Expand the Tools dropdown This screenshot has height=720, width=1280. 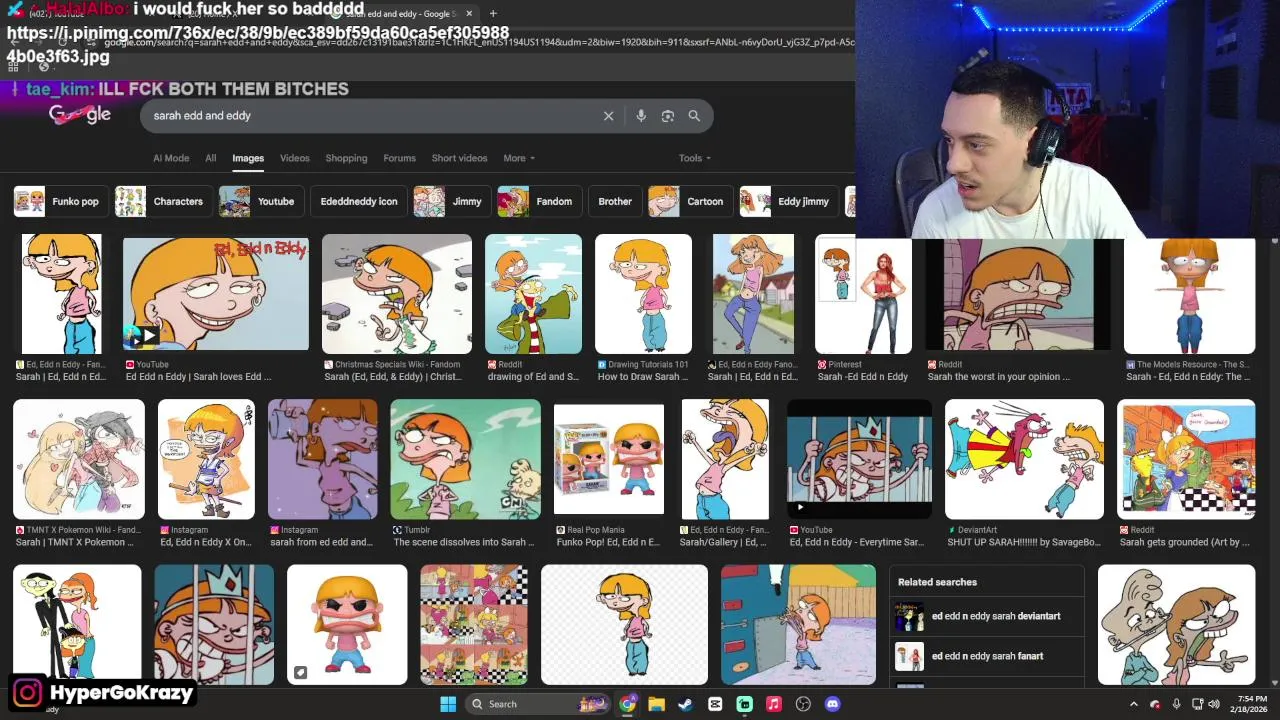pyautogui.click(x=695, y=158)
